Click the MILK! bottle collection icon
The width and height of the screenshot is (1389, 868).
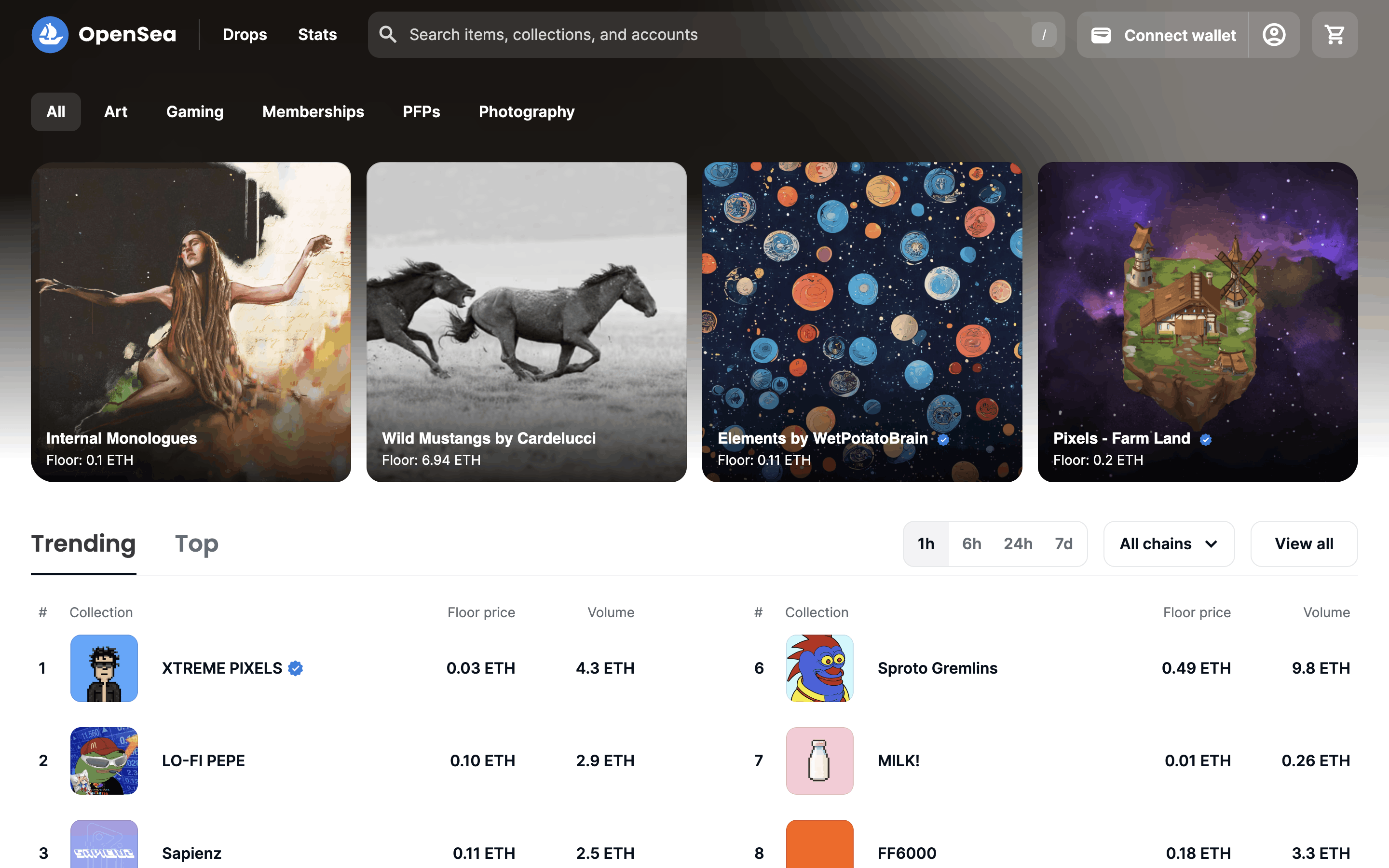click(819, 760)
